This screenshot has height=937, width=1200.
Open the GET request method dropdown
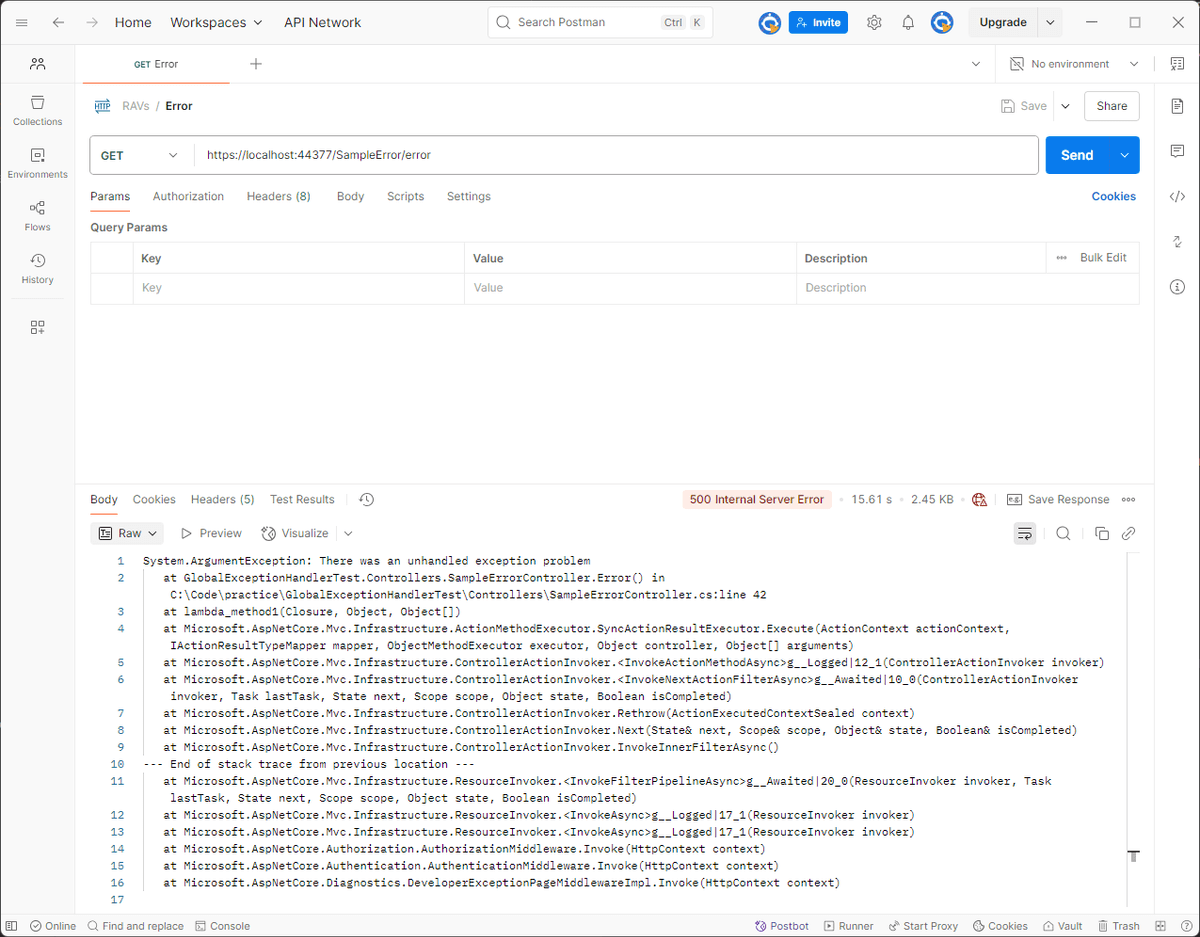140,155
